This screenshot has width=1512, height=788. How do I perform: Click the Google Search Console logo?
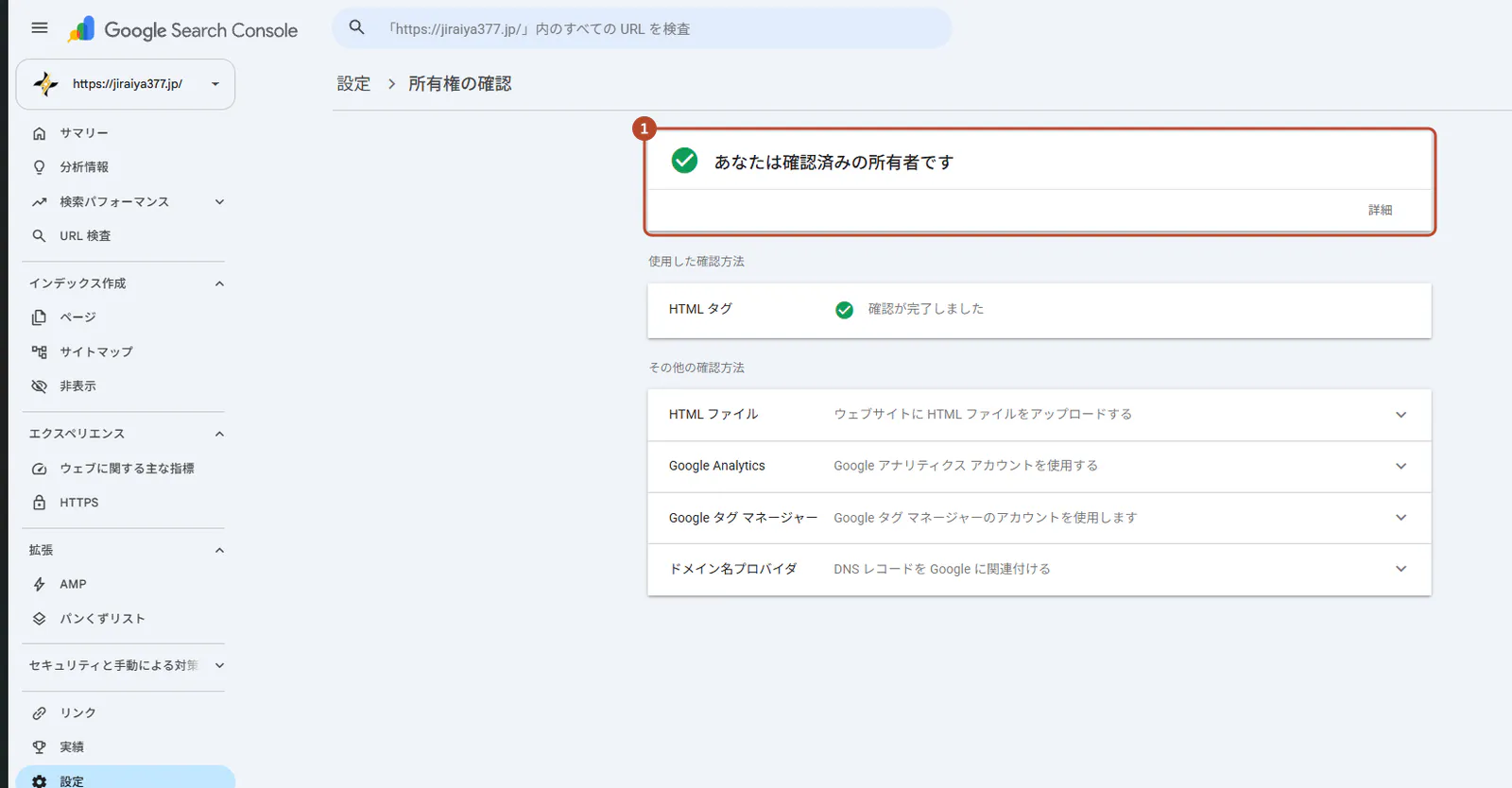(182, 29)
